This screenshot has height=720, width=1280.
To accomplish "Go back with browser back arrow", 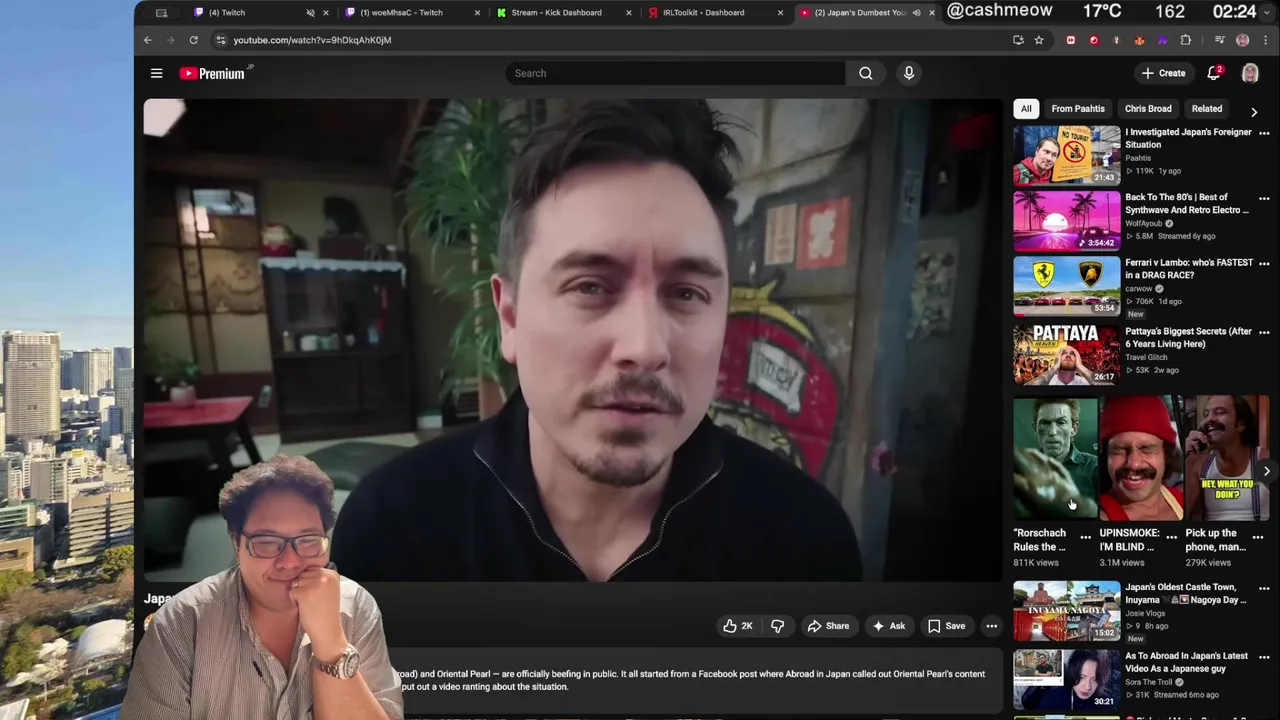I will [148, 40].
